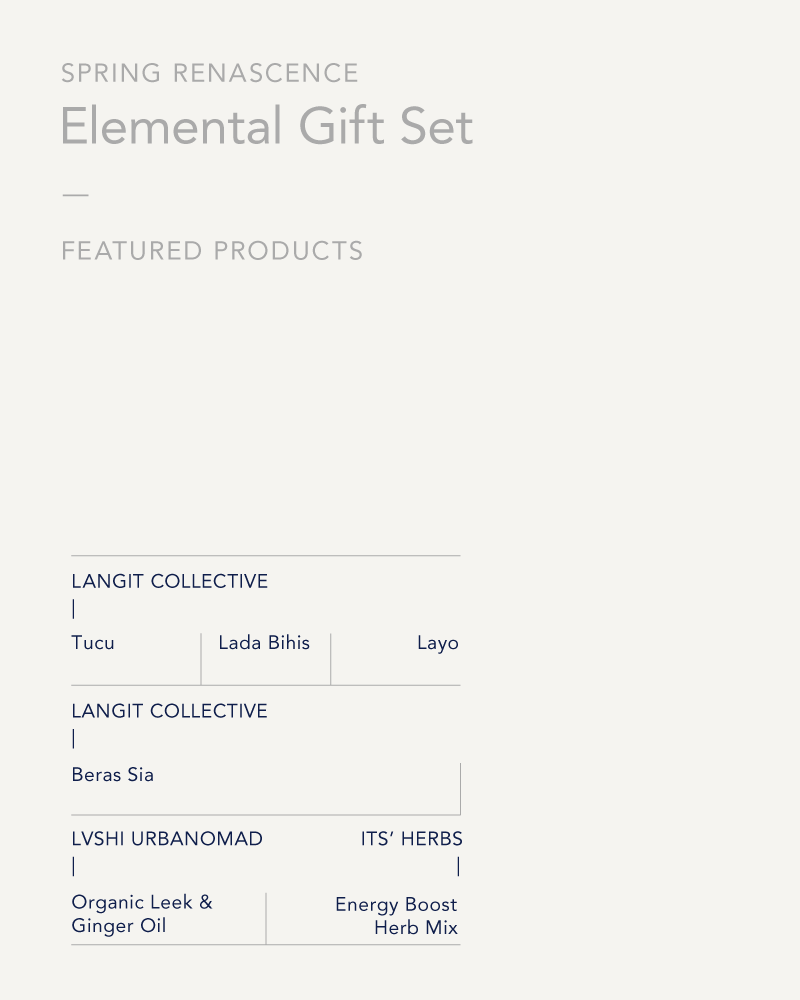800x1000 pixels.
Task: Open the LVSHI URBANOMAD brand
Action: pos(167,839)
